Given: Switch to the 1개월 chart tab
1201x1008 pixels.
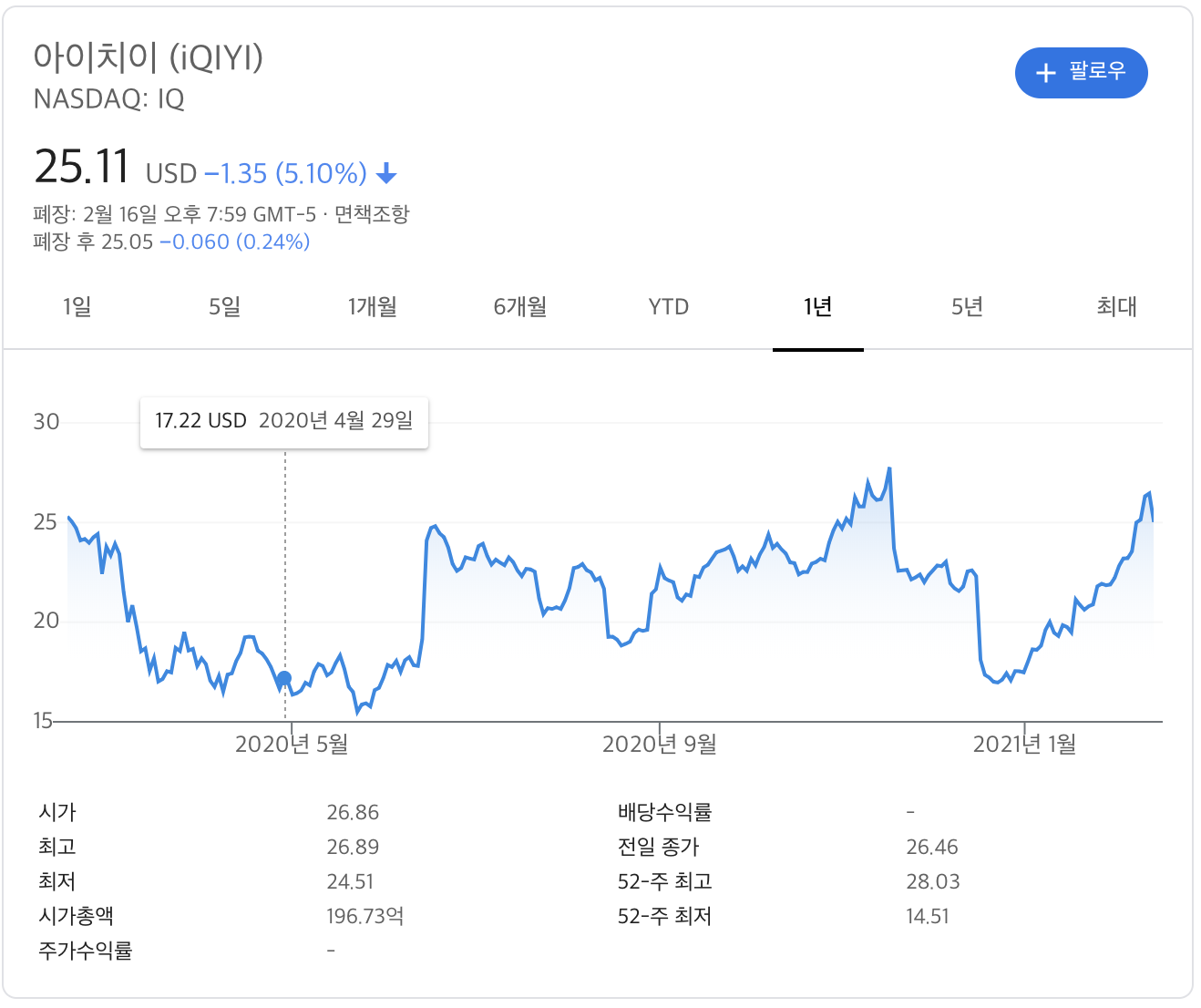Looking at the screenshot, I should coord(373,307).
